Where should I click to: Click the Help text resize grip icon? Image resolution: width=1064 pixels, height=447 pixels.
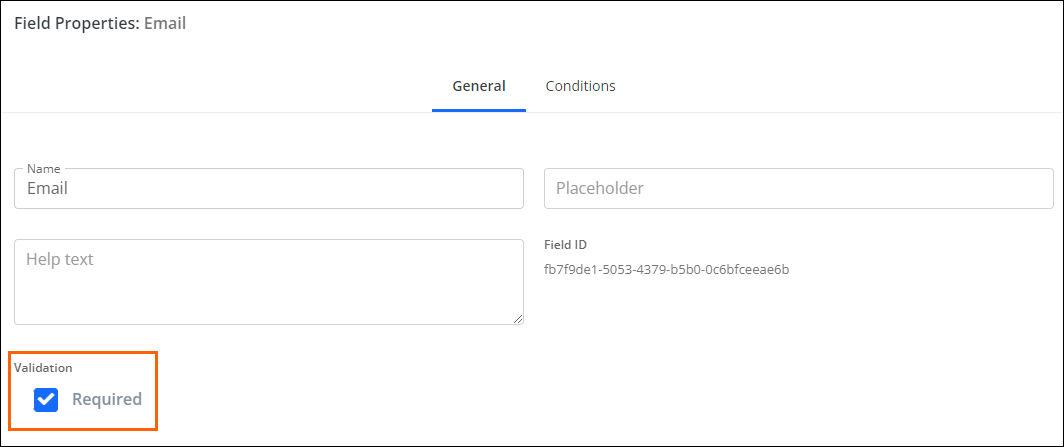pos(518,319)
